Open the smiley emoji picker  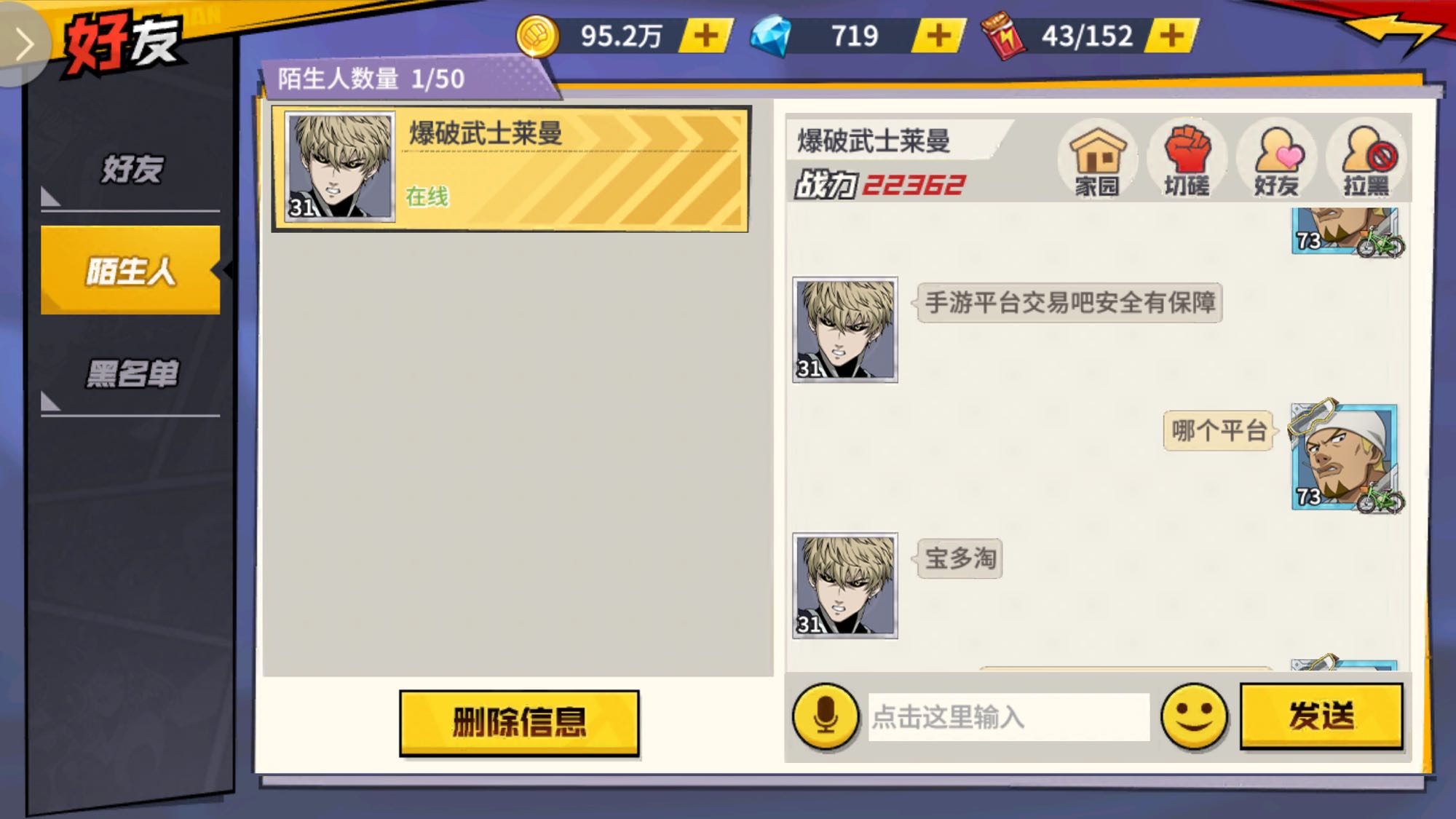(x=1194, y=716)
